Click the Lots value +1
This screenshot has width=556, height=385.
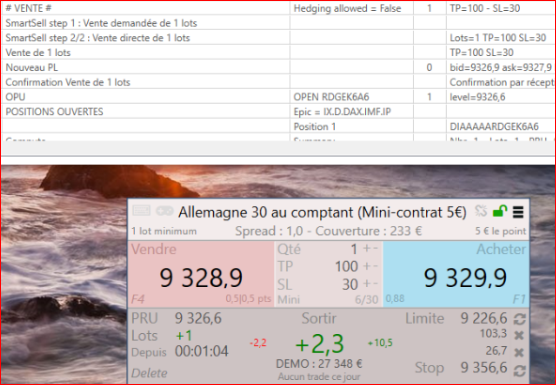(184, 335)
